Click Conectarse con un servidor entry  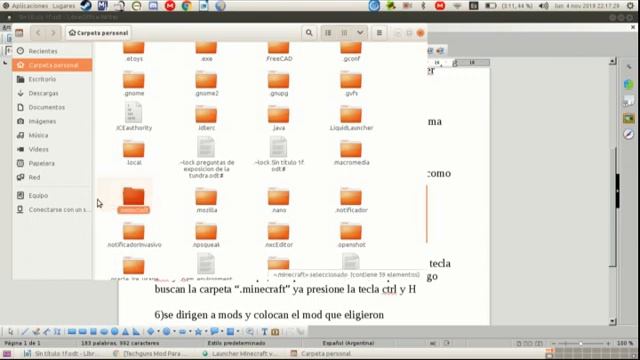52,209
